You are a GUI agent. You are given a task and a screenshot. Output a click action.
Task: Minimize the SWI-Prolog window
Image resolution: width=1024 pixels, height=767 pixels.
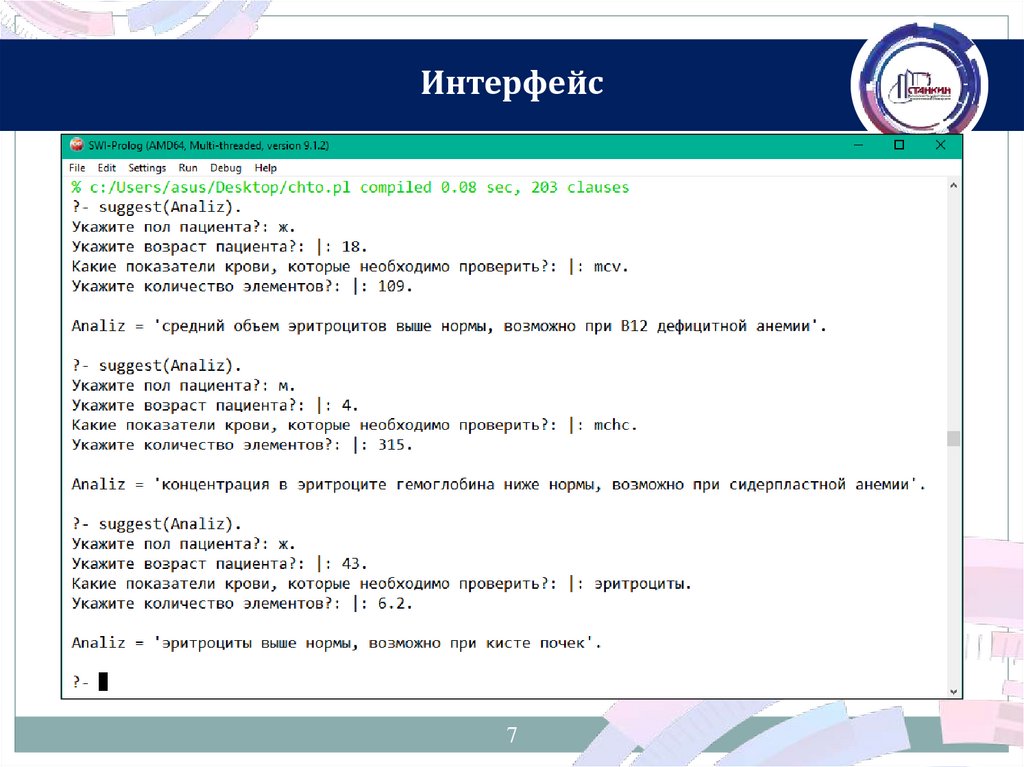(858, 145)
